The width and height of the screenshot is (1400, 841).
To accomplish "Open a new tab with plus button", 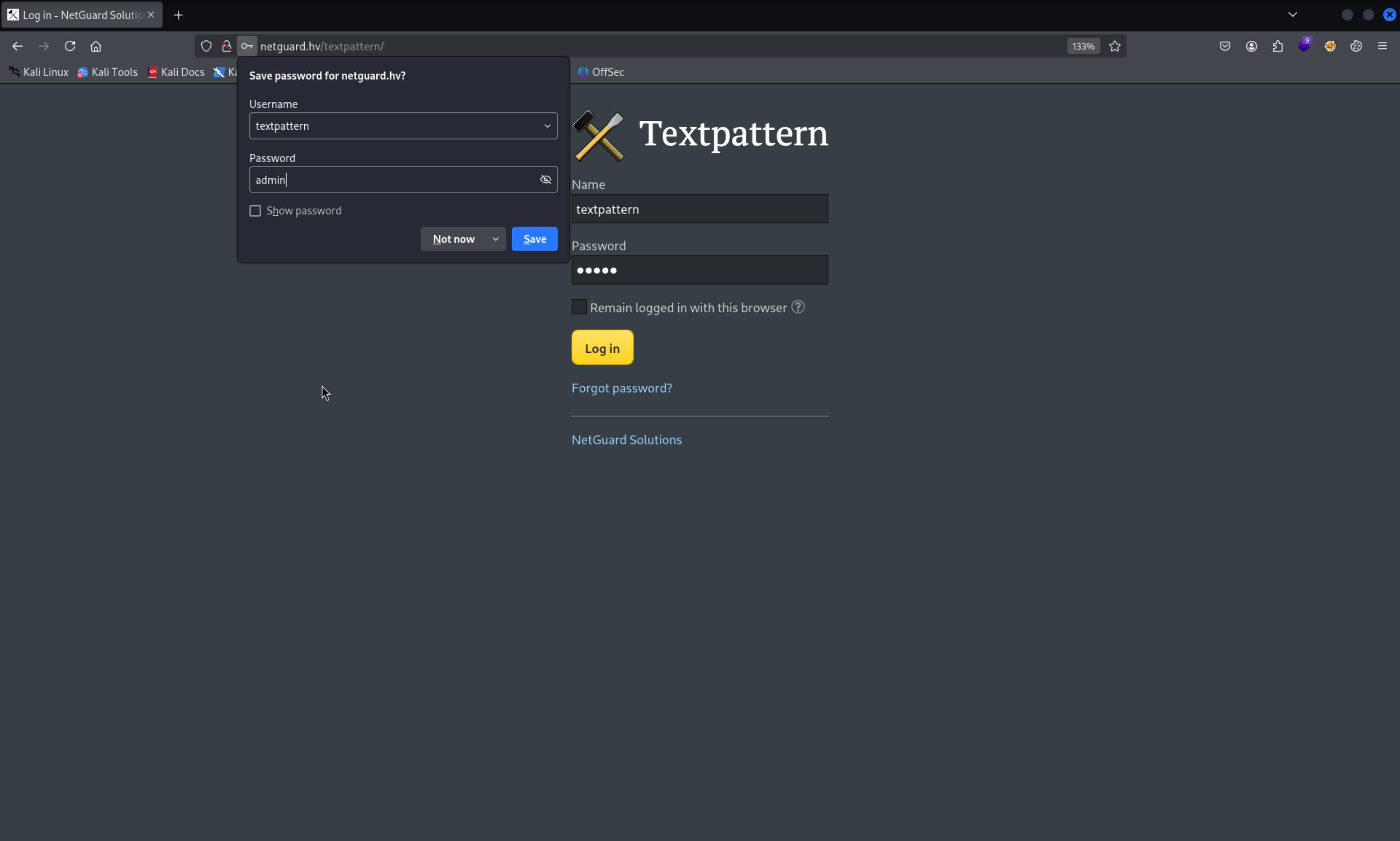I will click(x=178, y=15).
